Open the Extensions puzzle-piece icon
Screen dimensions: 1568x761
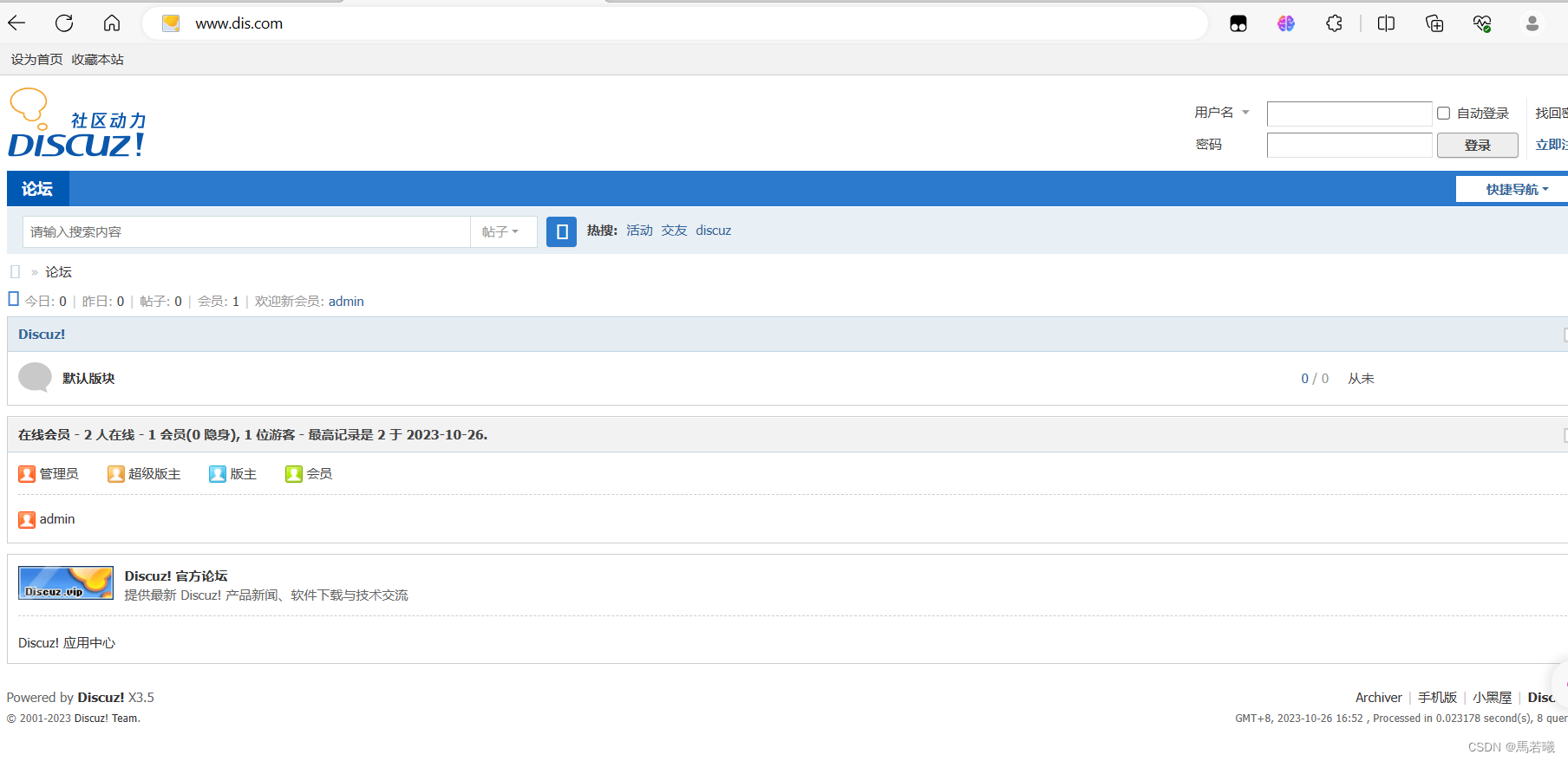(x=1334, y=23)
